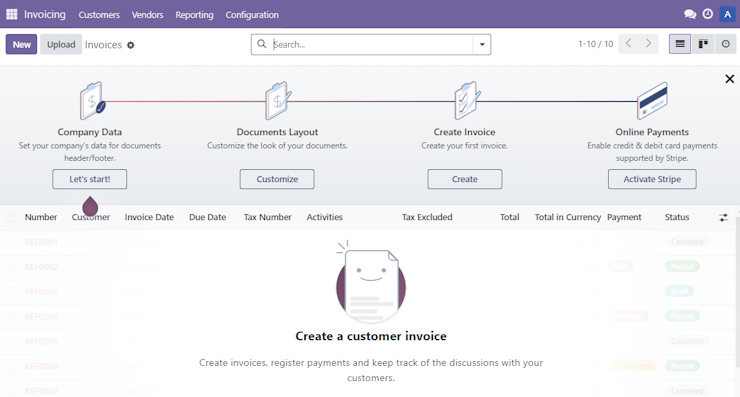Click the search magnifier icon
The image size is (740, 397).
(261, 44)
